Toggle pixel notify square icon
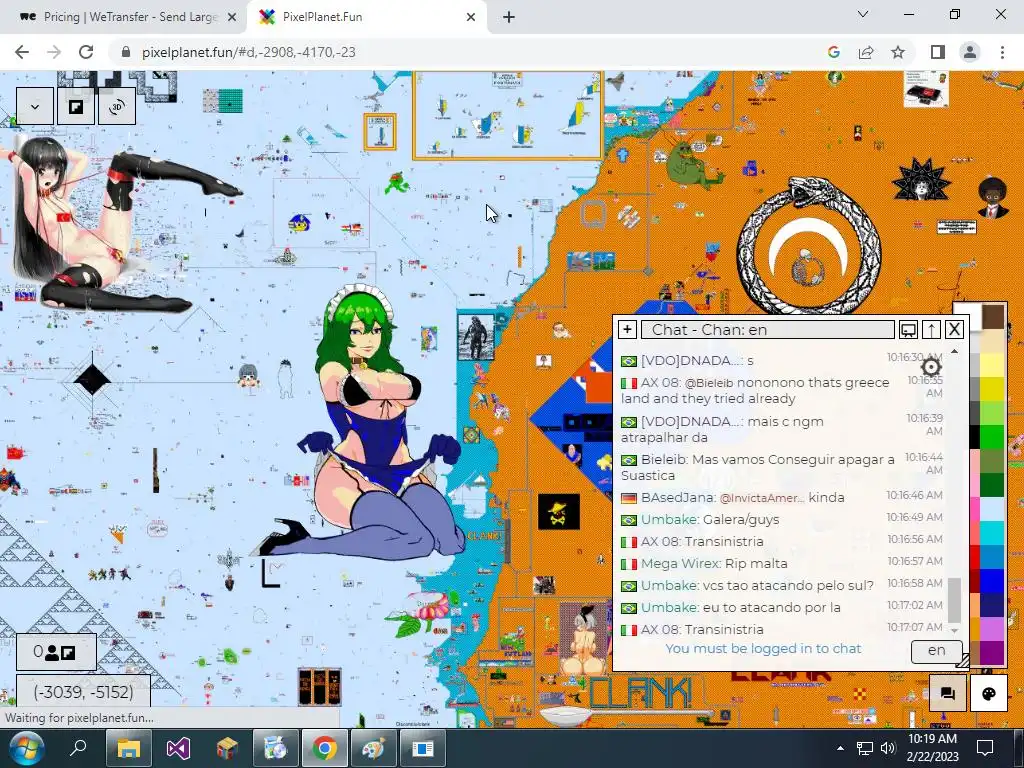This screenshot has width=1024, height=768. [76, 106]
